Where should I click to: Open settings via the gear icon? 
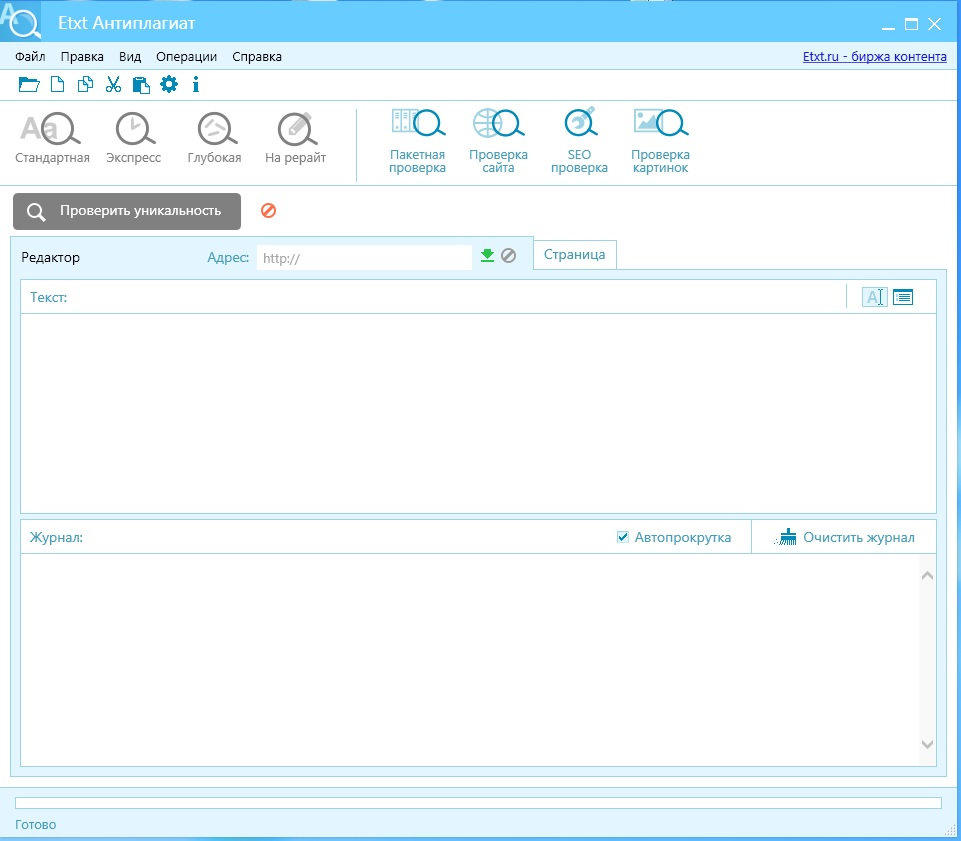(169, 85)
